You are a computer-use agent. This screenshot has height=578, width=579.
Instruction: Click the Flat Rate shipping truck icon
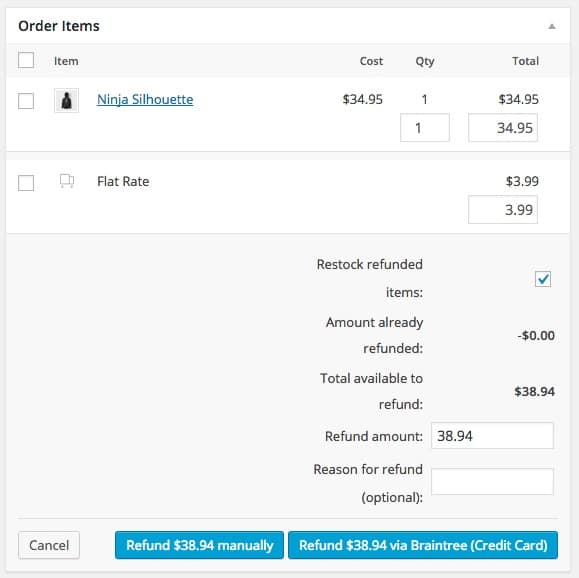tap(67, 181)
